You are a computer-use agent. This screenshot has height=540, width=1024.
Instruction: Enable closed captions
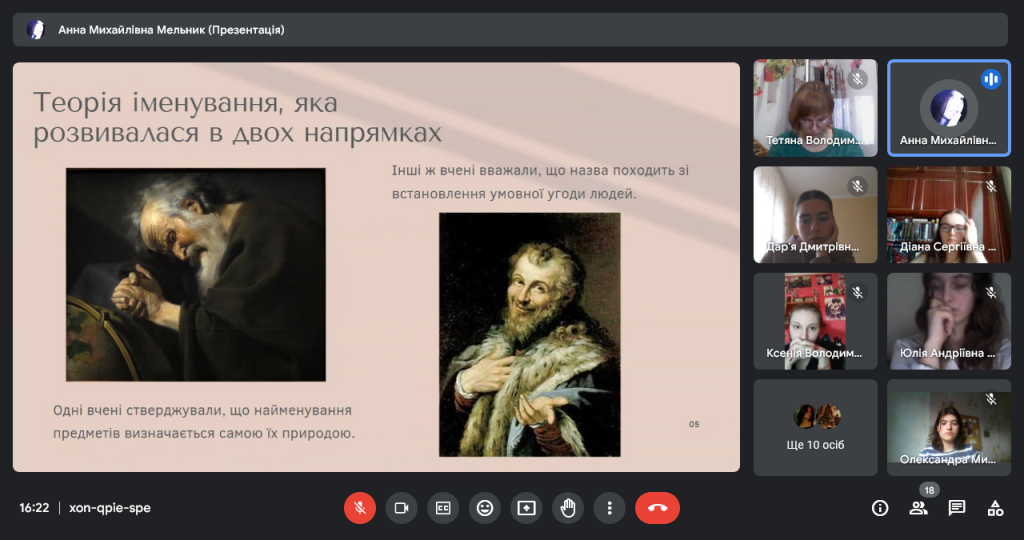point(443,508)
